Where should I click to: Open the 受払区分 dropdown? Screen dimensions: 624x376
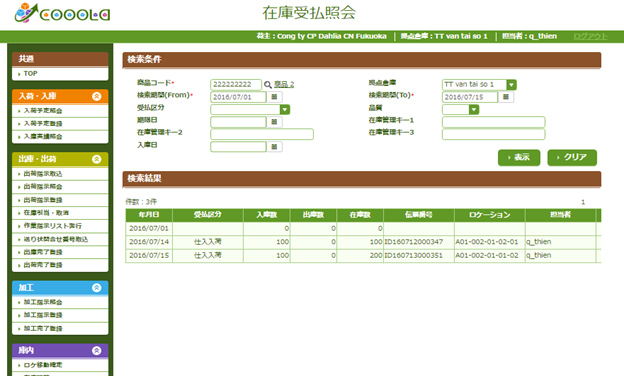285,109
